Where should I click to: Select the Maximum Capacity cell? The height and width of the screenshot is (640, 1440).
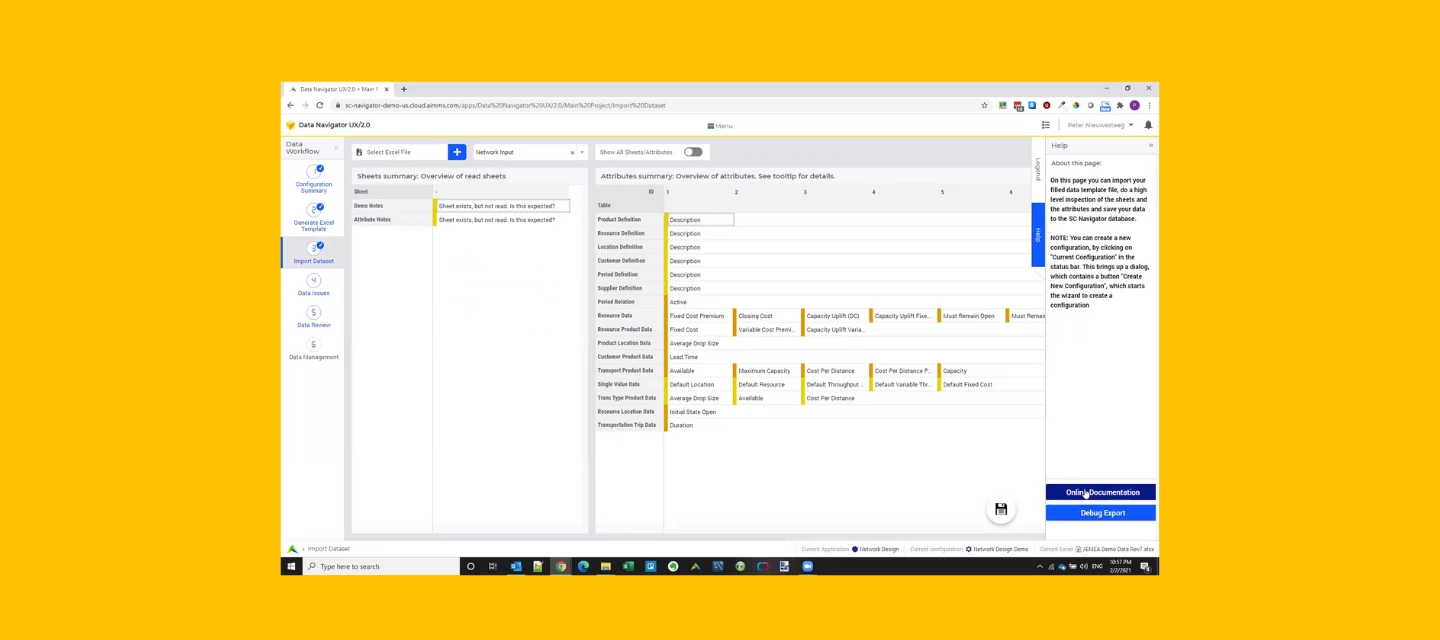click(x=768, y=370)
